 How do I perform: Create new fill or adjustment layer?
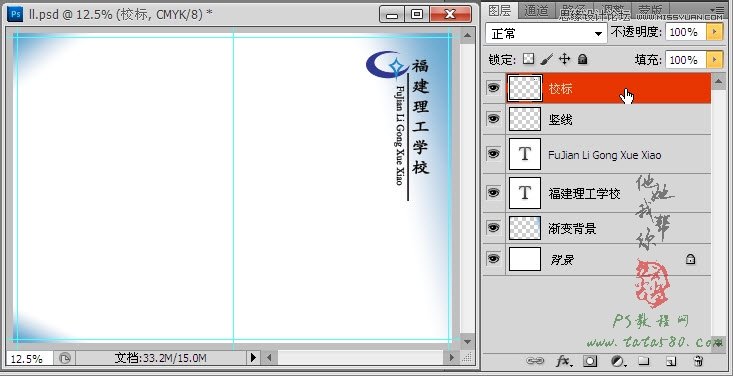tap(619, 361)
